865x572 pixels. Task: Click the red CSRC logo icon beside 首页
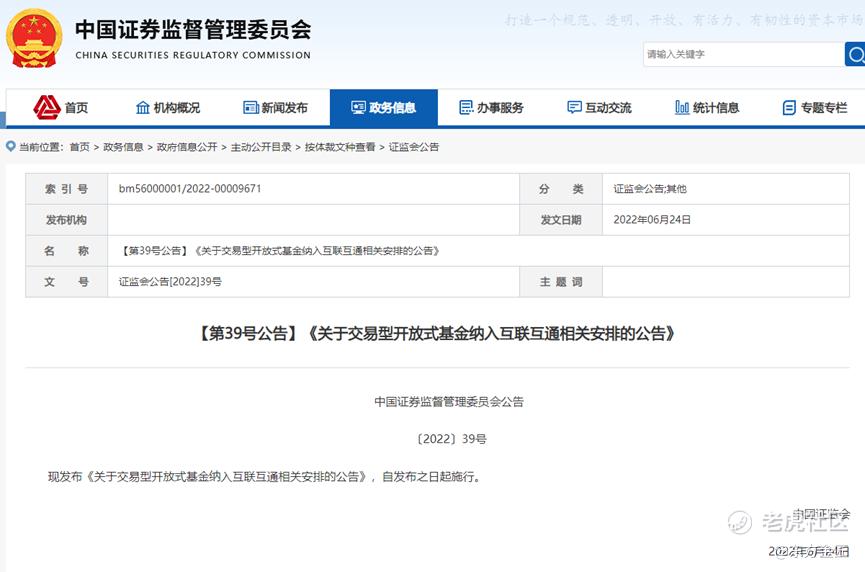pos(46,107)
